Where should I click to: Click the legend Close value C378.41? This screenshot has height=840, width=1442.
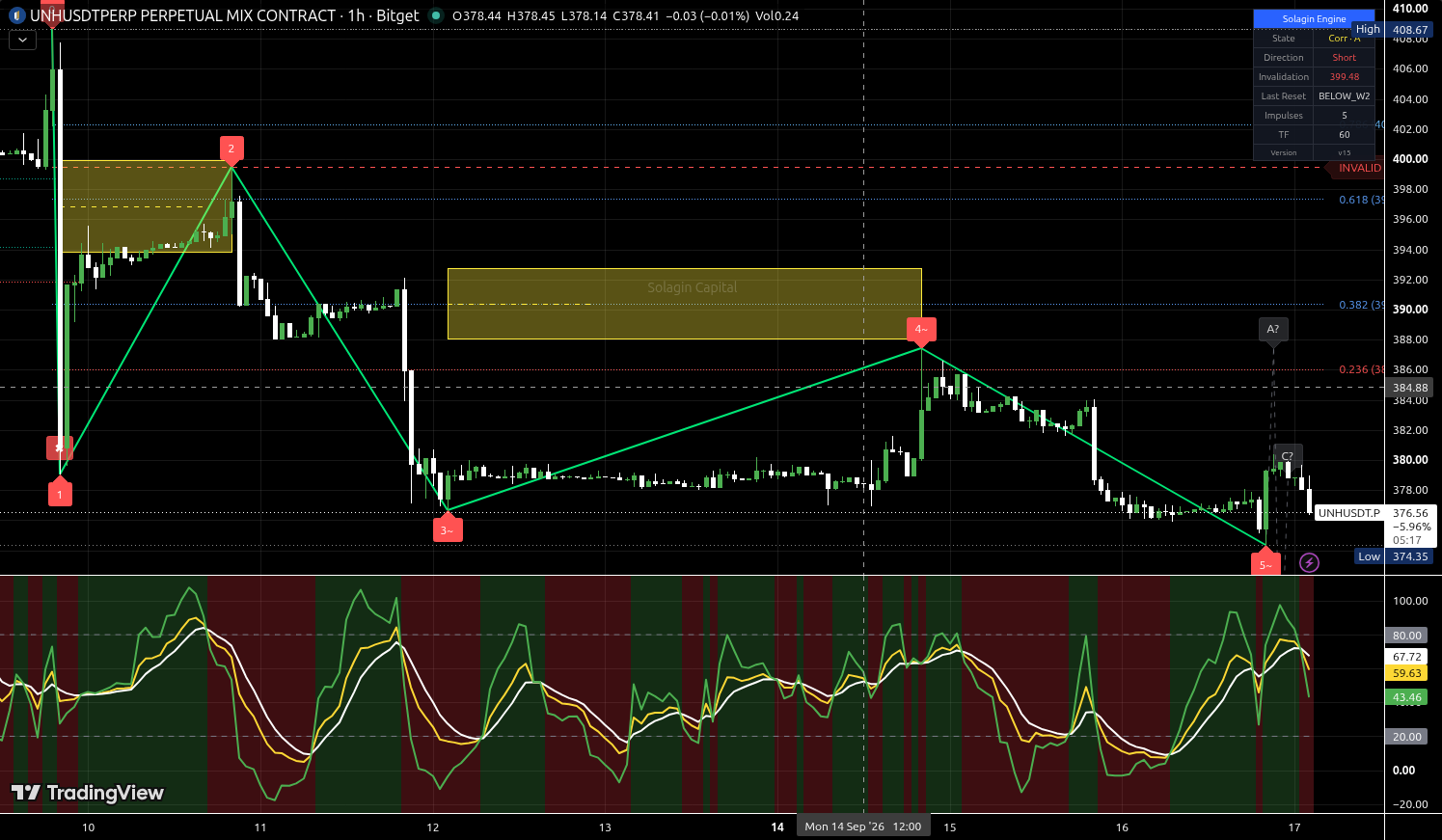tap(637, 16)
